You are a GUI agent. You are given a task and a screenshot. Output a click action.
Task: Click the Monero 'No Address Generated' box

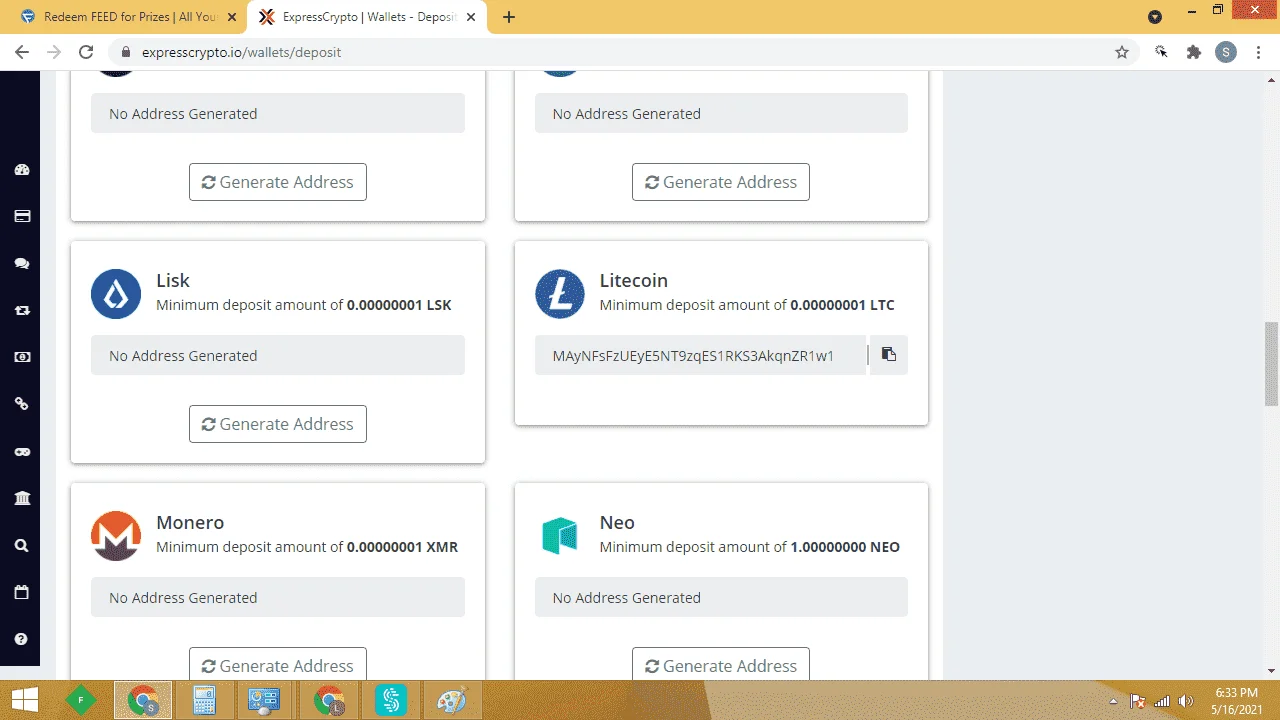[278, 597]
